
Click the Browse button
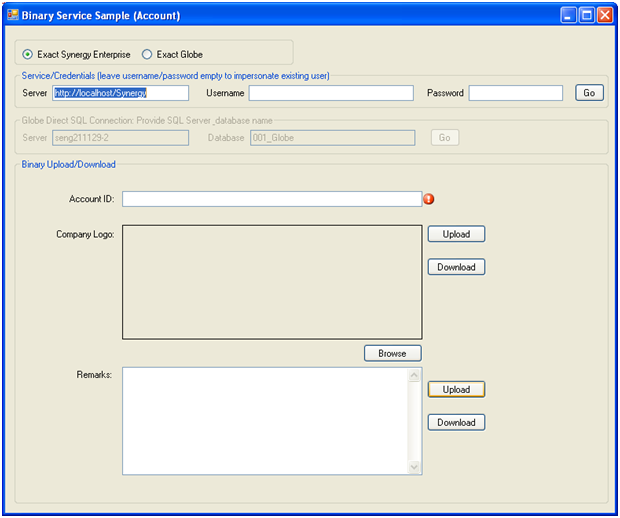pyautogui.click(x=393, y=354)
